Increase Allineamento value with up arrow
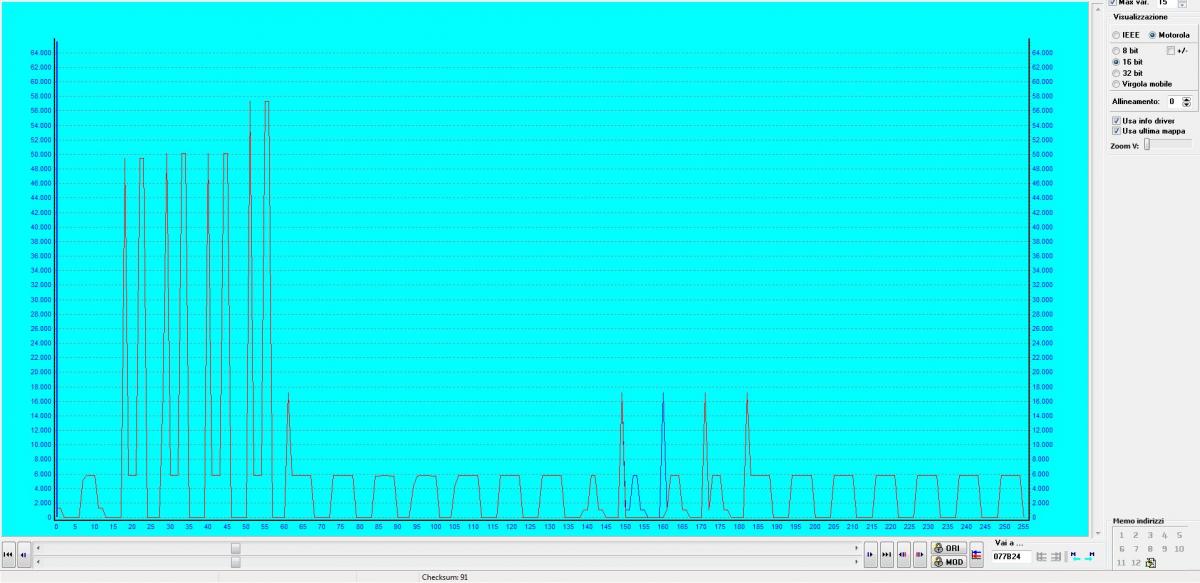Viewport: 1200px width, 583px height. tap(1186, 99)
